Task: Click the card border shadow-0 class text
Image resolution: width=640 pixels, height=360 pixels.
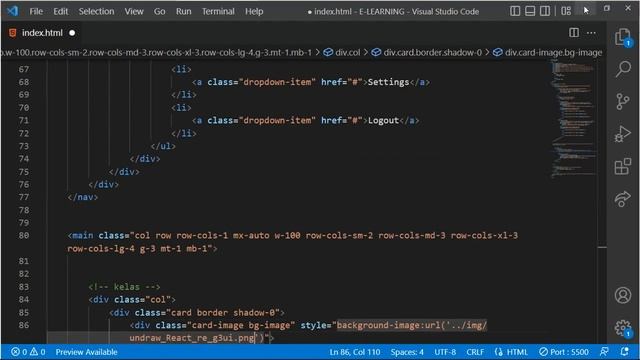Action: (x=224, y=313)
